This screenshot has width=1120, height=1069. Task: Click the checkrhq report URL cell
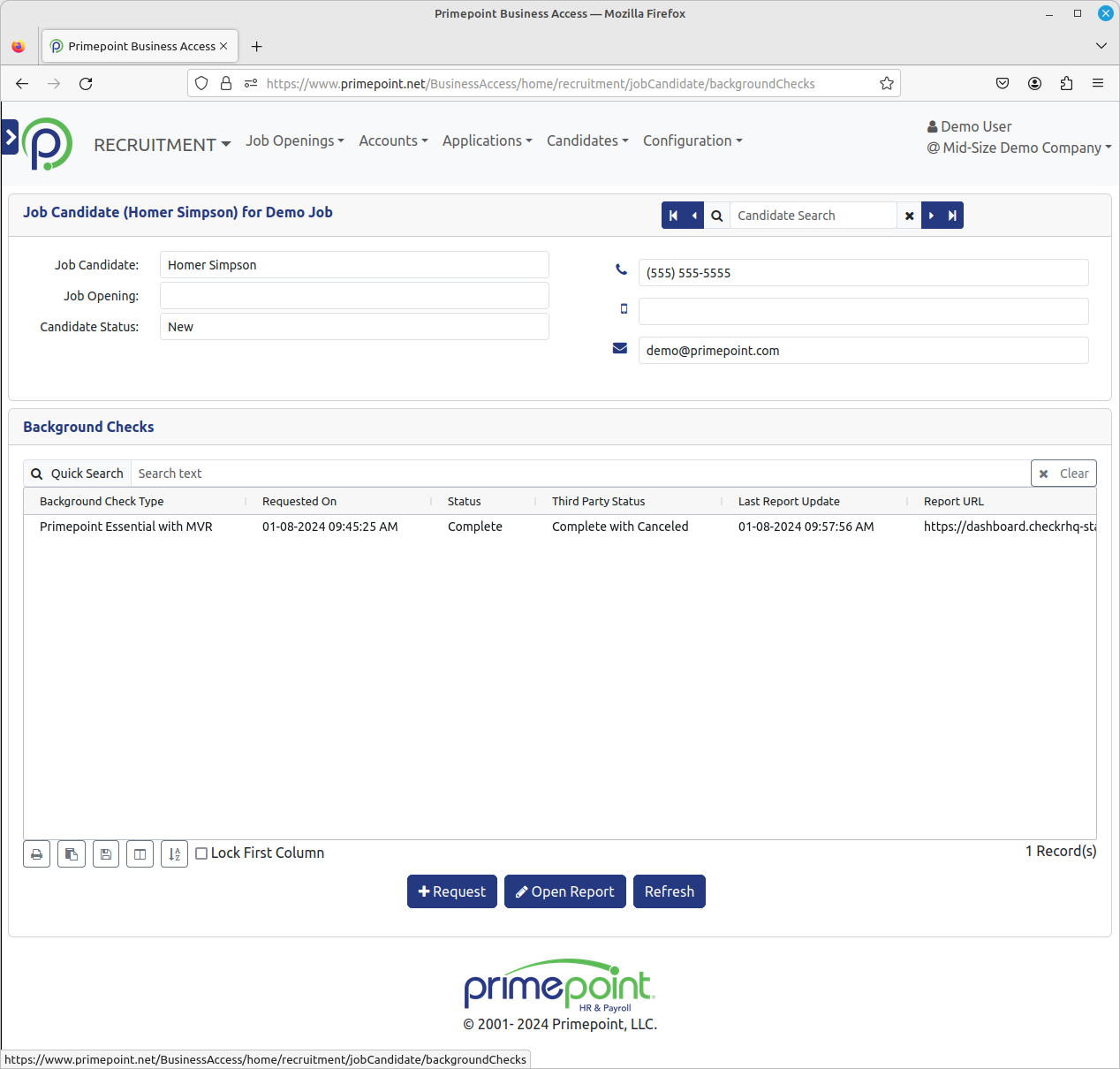pyautogui.click(x=1010, y=527)
